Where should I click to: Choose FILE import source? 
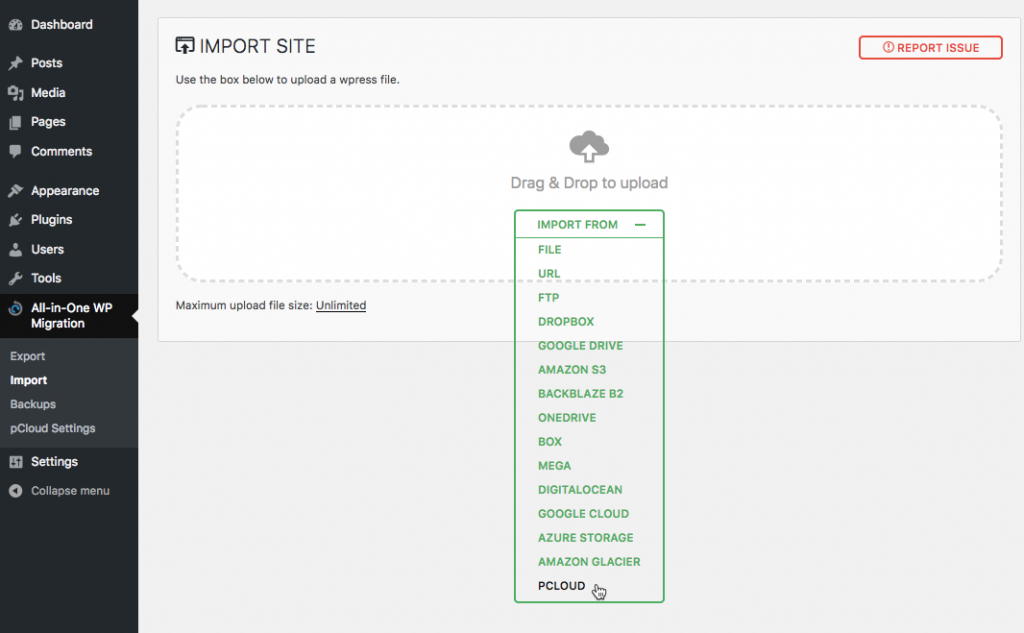[x=550, y=250]
